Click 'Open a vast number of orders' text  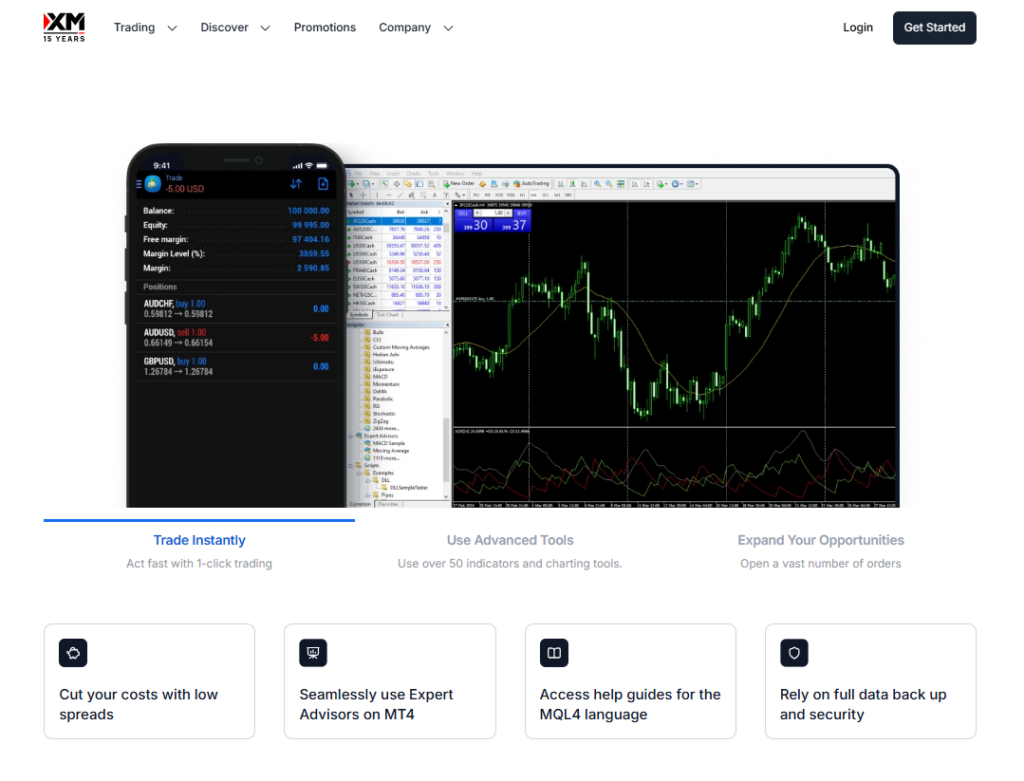coord(821,564)
